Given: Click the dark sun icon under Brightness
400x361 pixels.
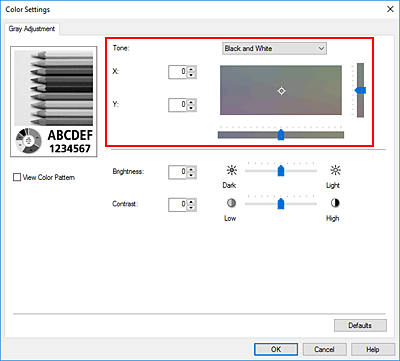Looking at the screenshot, I should coord(231,171).
